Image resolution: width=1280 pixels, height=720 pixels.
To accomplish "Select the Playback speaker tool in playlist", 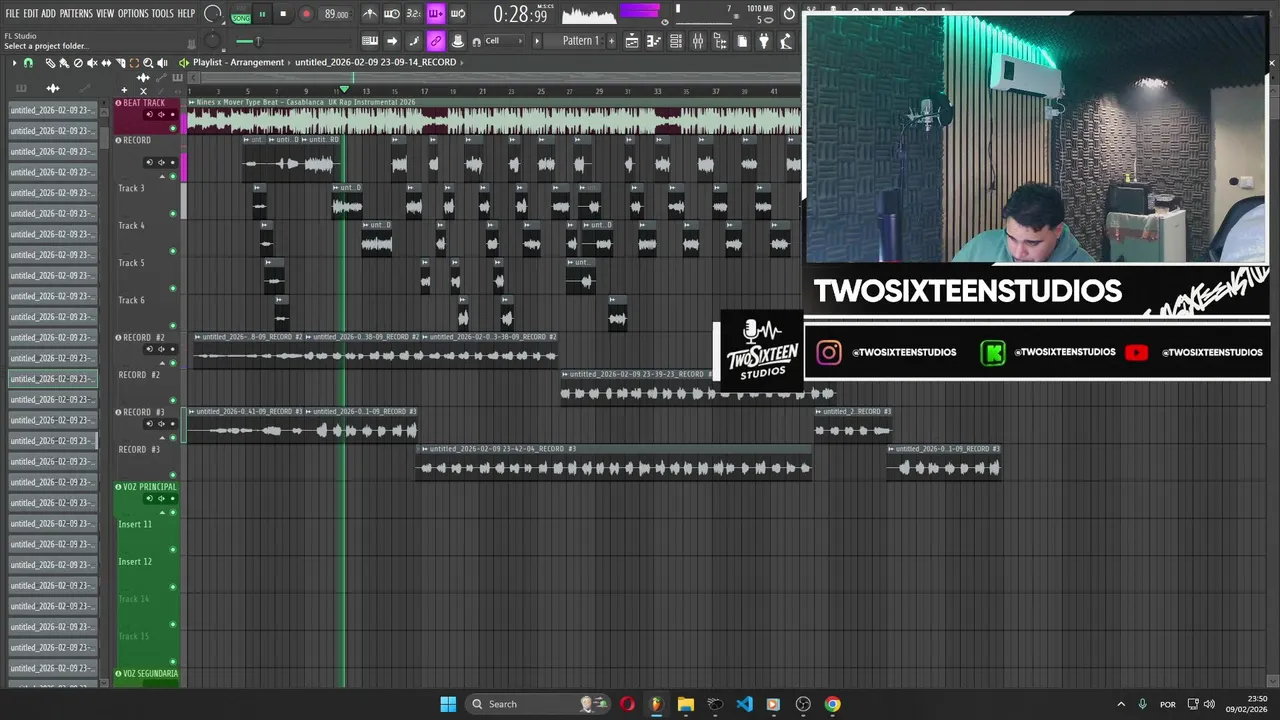I will [162, 63].
